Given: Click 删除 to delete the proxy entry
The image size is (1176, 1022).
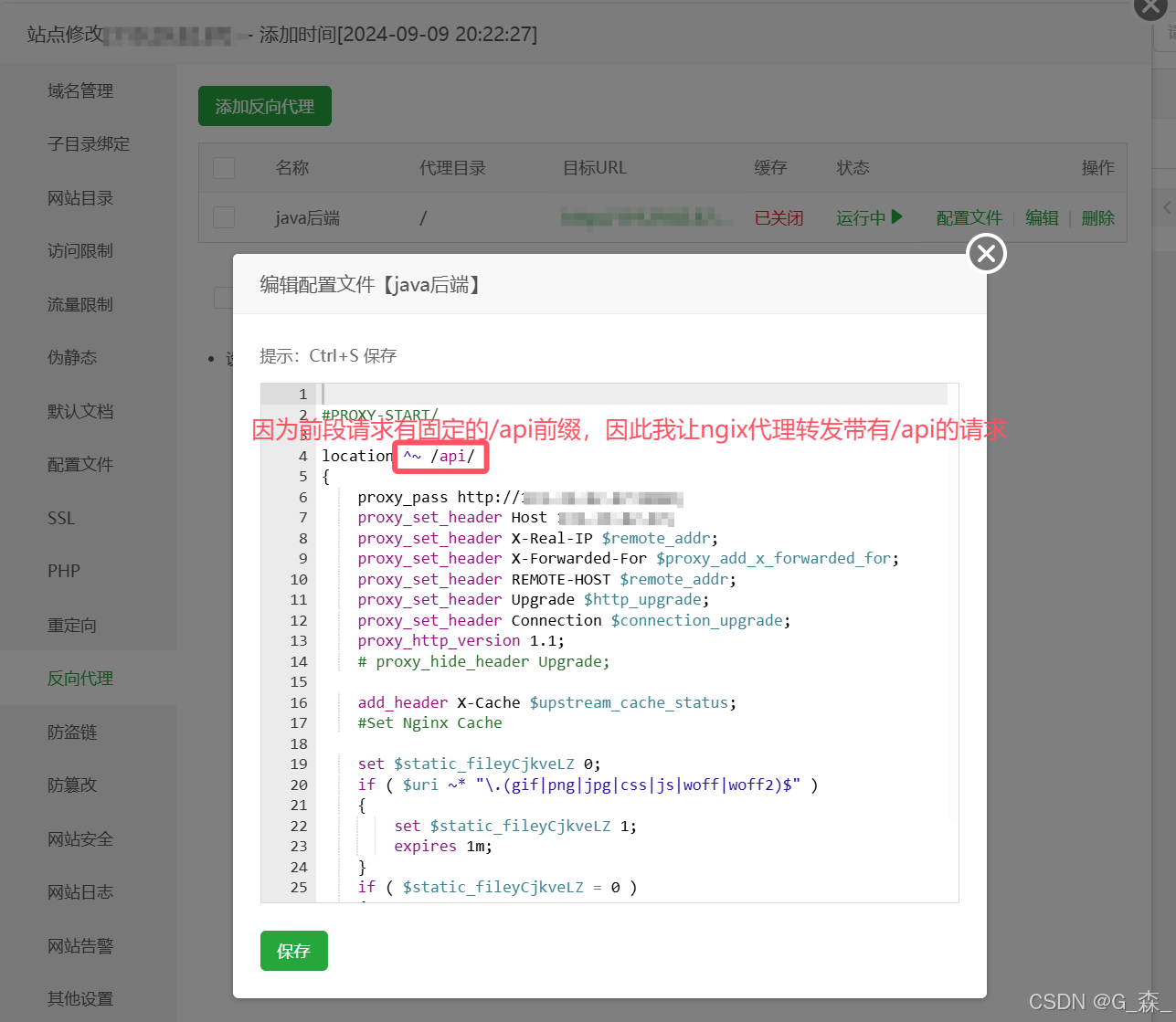Looking at the screenshot, I should pyautogui.click(x=1097, y=217).
